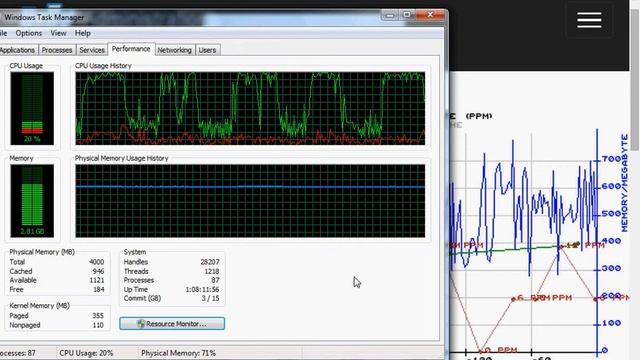The height and width of the screenshot is (360, 640).
Task: Close the Windows Task Manager window
Action: (x=430, y=15)
